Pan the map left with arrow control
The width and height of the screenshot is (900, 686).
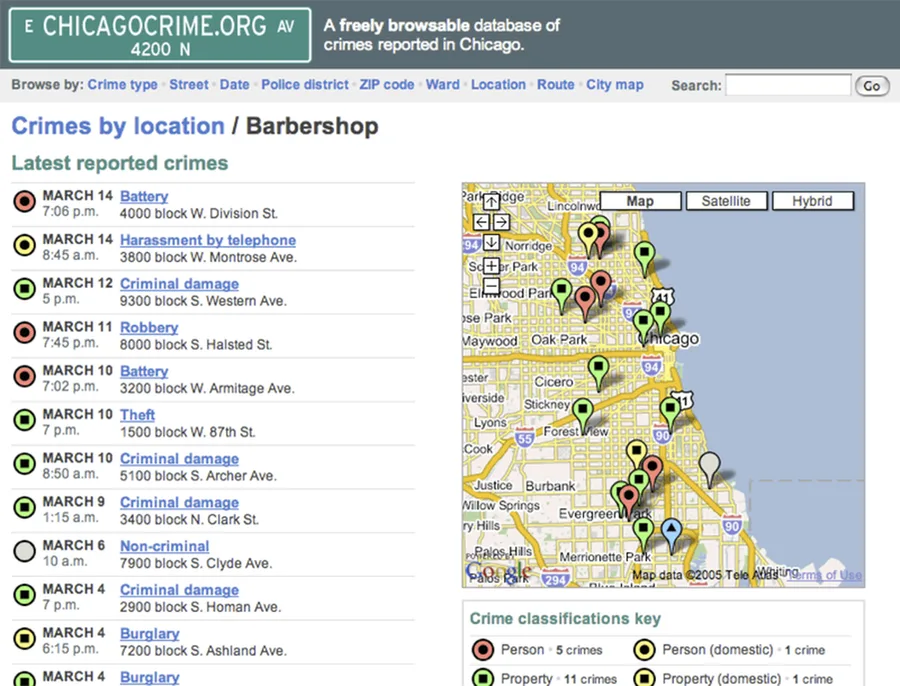(x=481, y=222)
